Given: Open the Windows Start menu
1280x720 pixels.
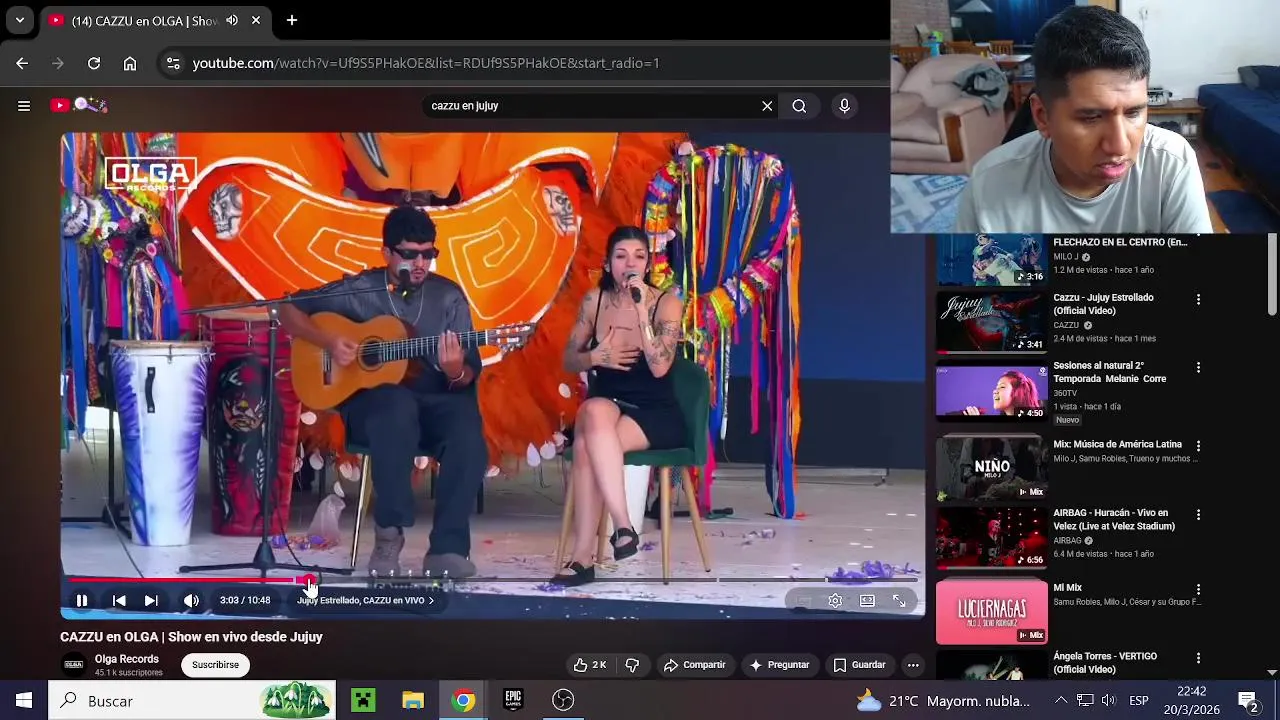Looking at the screenshot, I should coord(24,701).
